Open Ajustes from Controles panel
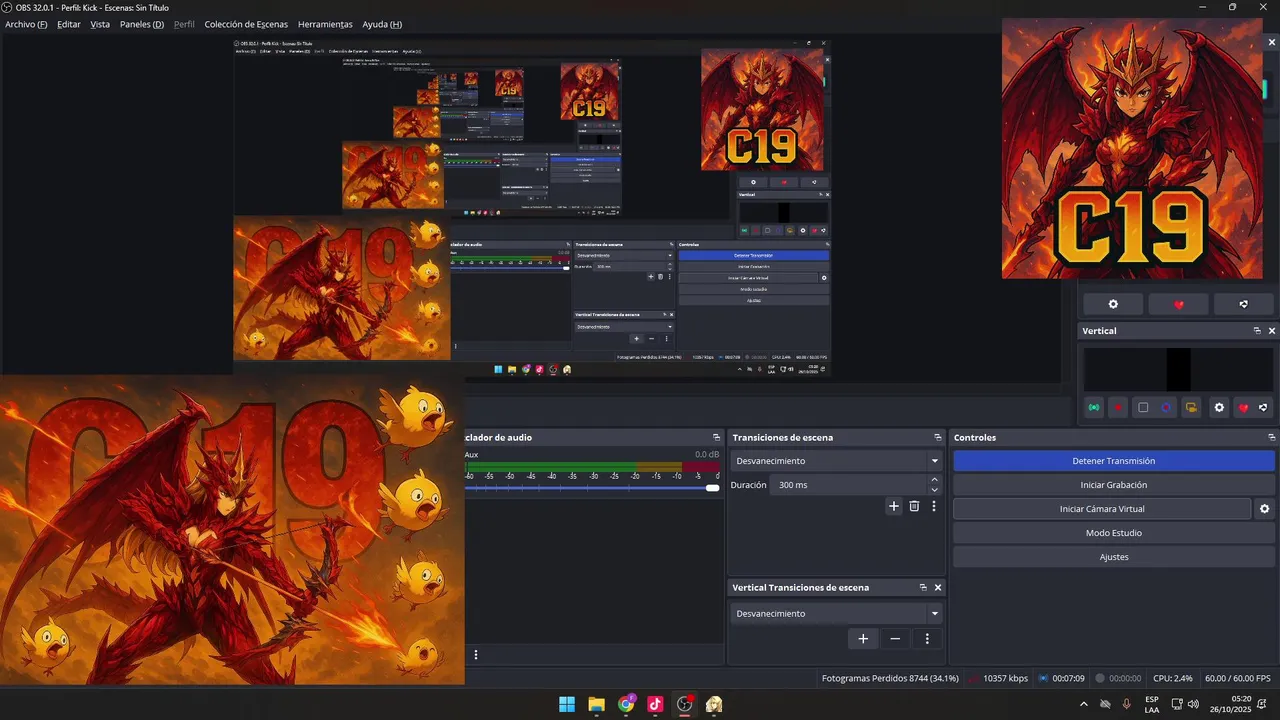Viewport: 1280px width, 720px height. click(x=1114, y=557)
